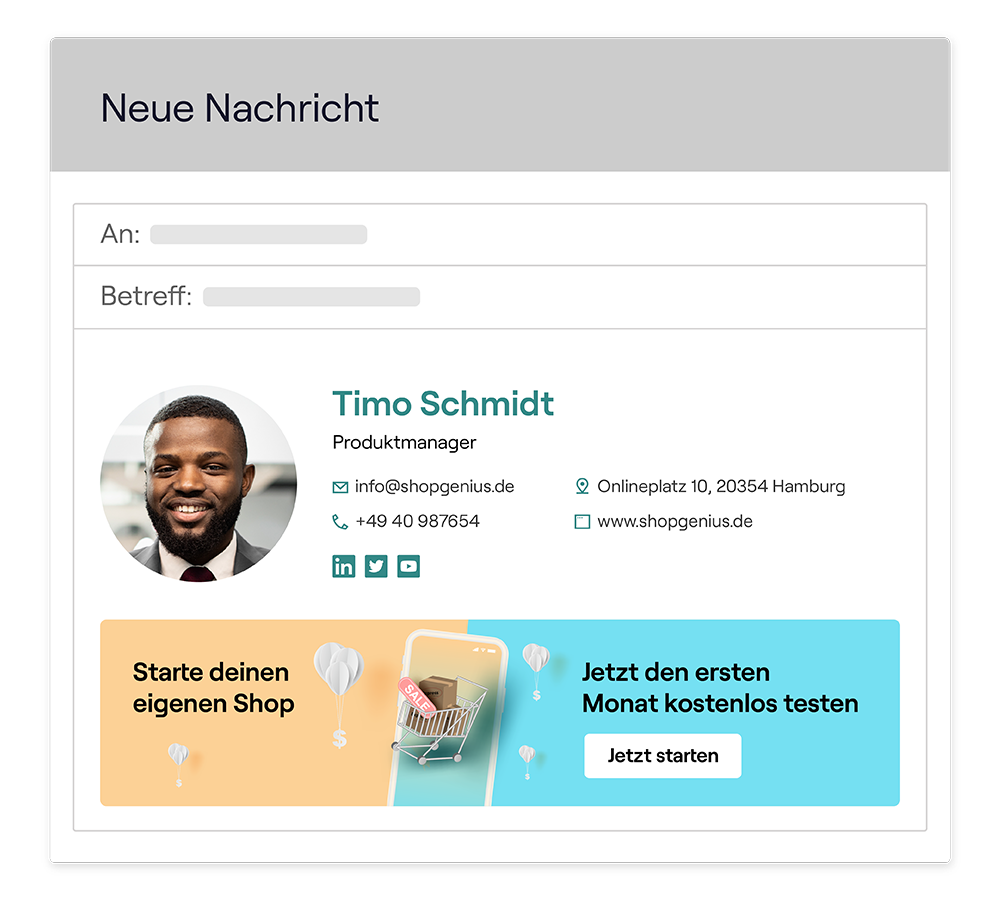The width and height of the screenshot is (1000, 900).
Task: Click the phone icon beside +49 40 987654
Action: pos(340,522)
